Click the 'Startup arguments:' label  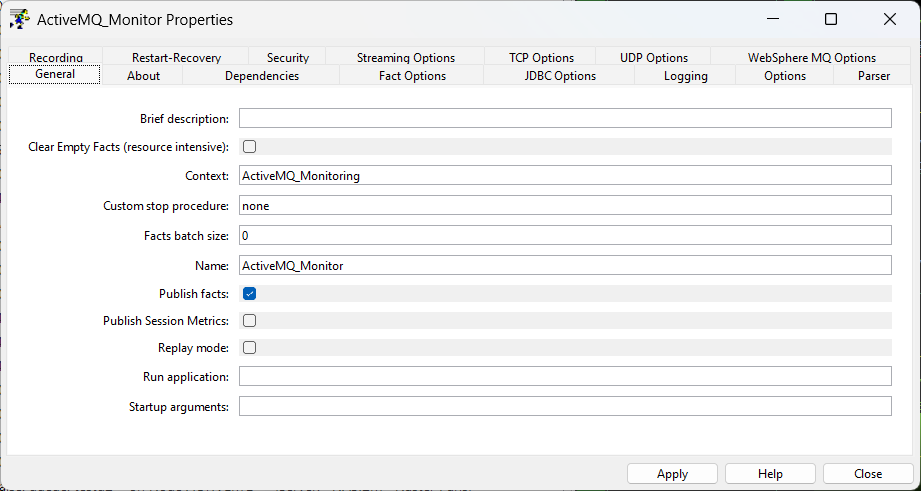179,406
